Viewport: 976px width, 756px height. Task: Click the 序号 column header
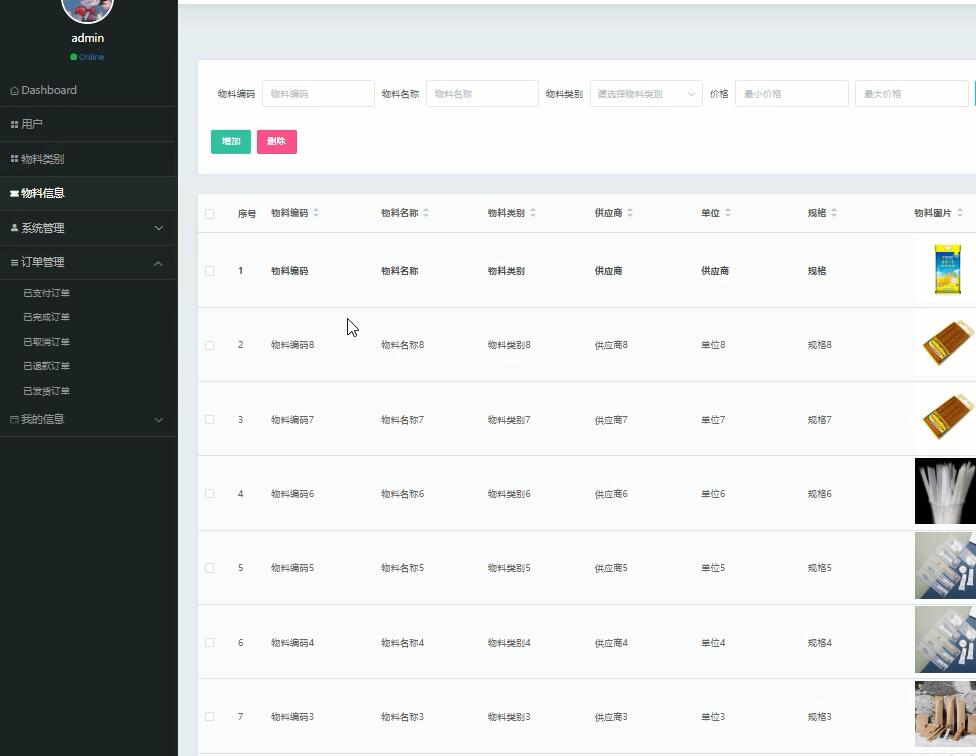click(247, 214)
